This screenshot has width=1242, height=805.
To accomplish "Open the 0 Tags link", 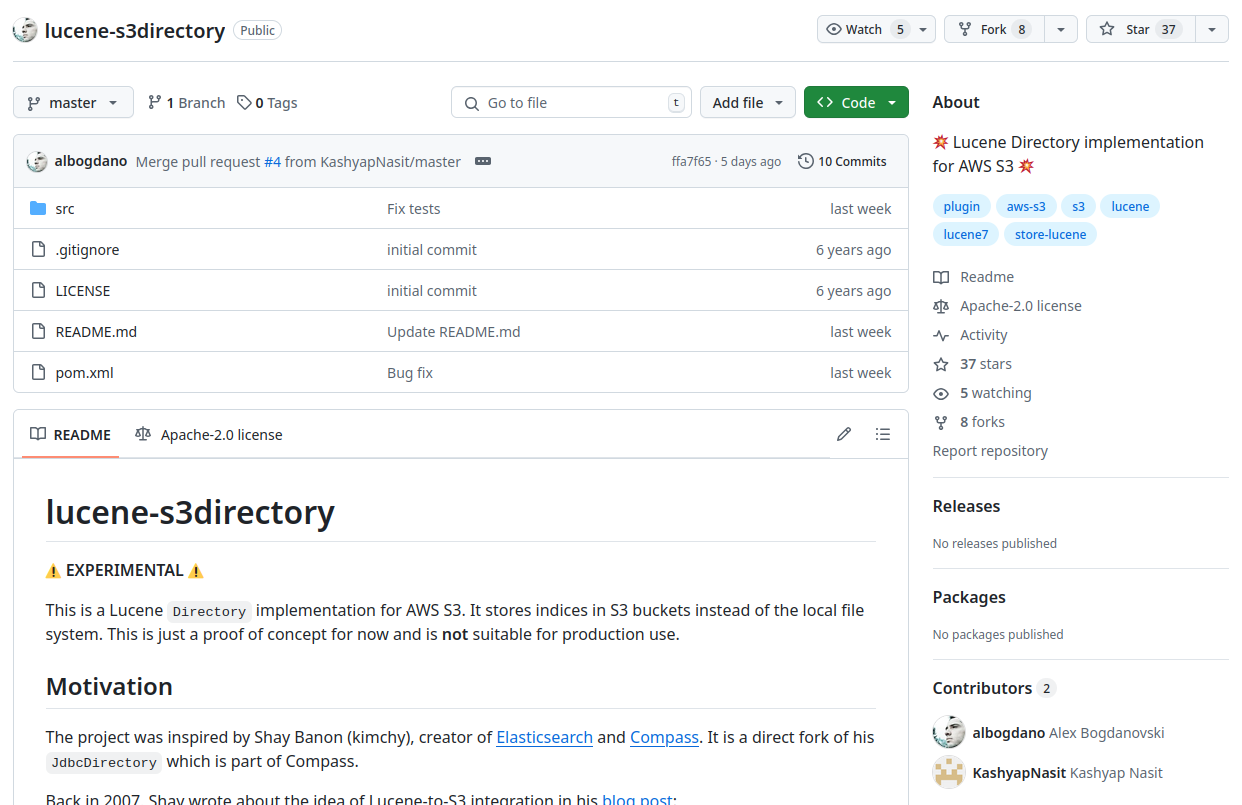I will pos(267,102).
